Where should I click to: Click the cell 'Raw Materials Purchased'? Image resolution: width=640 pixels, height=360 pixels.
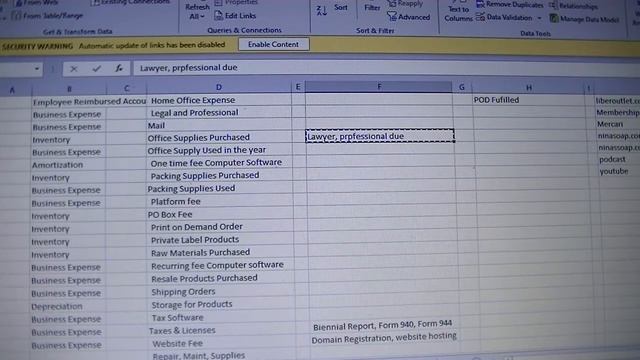pyautogui.click(x=200, y=253)
